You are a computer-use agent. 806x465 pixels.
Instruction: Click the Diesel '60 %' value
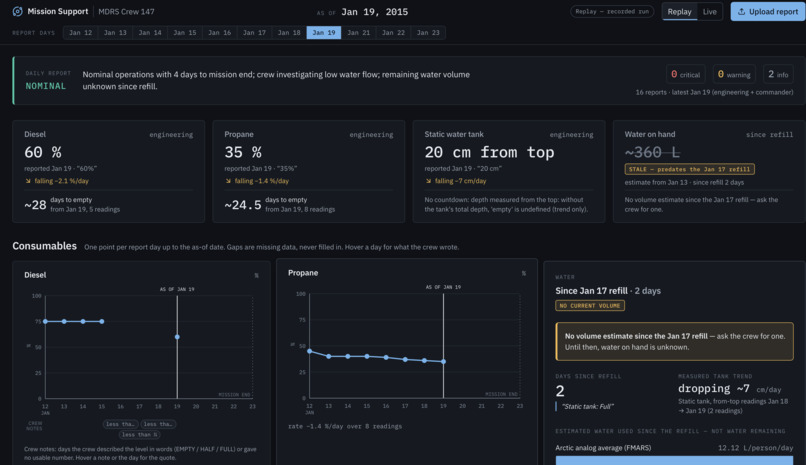[x=43, y=152]
